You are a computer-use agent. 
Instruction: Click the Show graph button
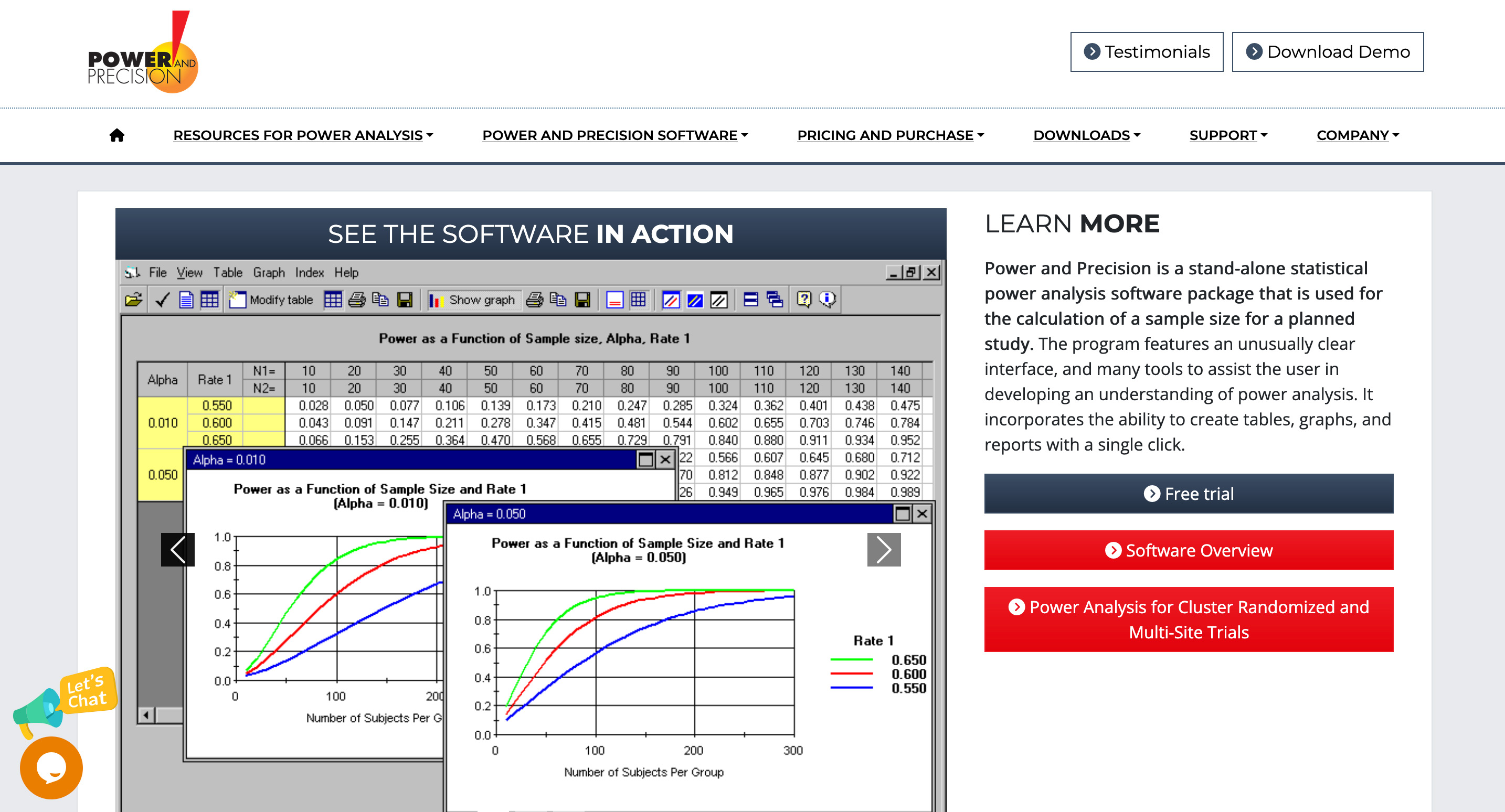[473, 300]
